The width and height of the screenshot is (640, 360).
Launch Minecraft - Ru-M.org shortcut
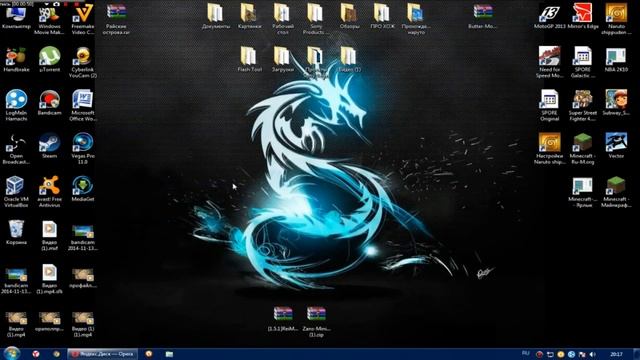[x=582, y=149]
